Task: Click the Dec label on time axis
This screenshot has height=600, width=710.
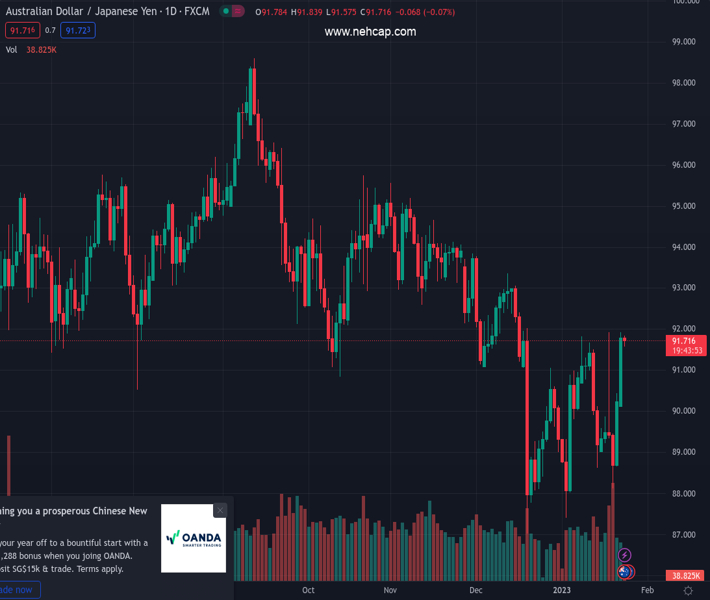Action: (x=476, y=590)
